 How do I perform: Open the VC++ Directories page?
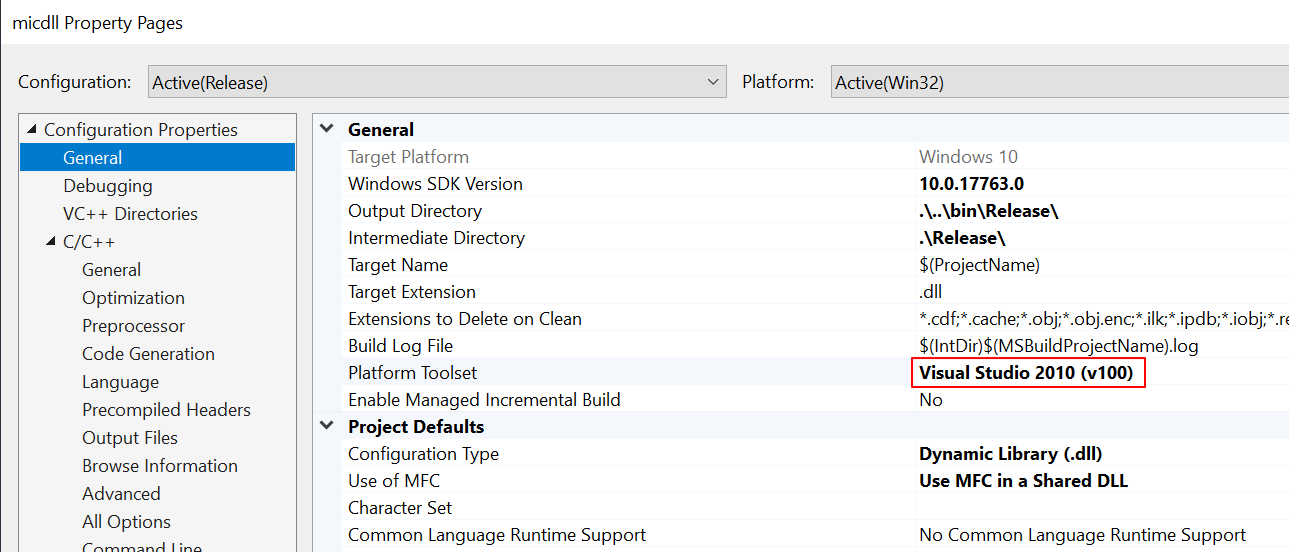130,214
